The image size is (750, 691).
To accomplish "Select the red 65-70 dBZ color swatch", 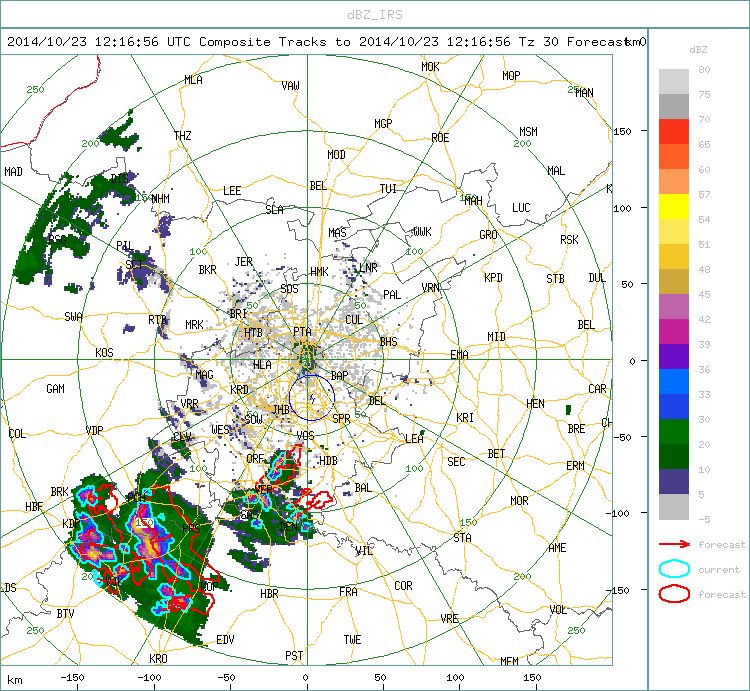I will [x=673, y=132].
